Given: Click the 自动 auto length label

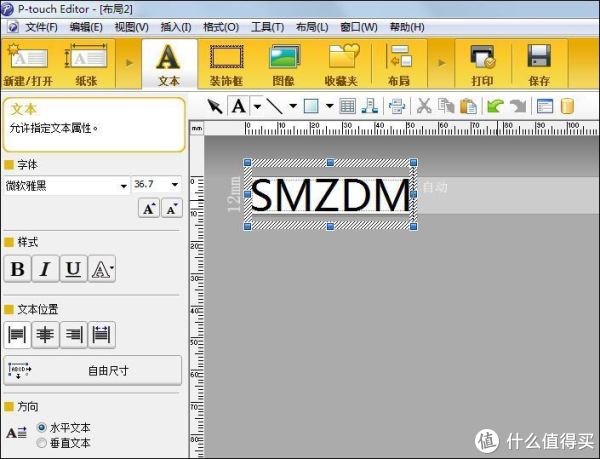Looking at the screenshot, I should [435, 187].
